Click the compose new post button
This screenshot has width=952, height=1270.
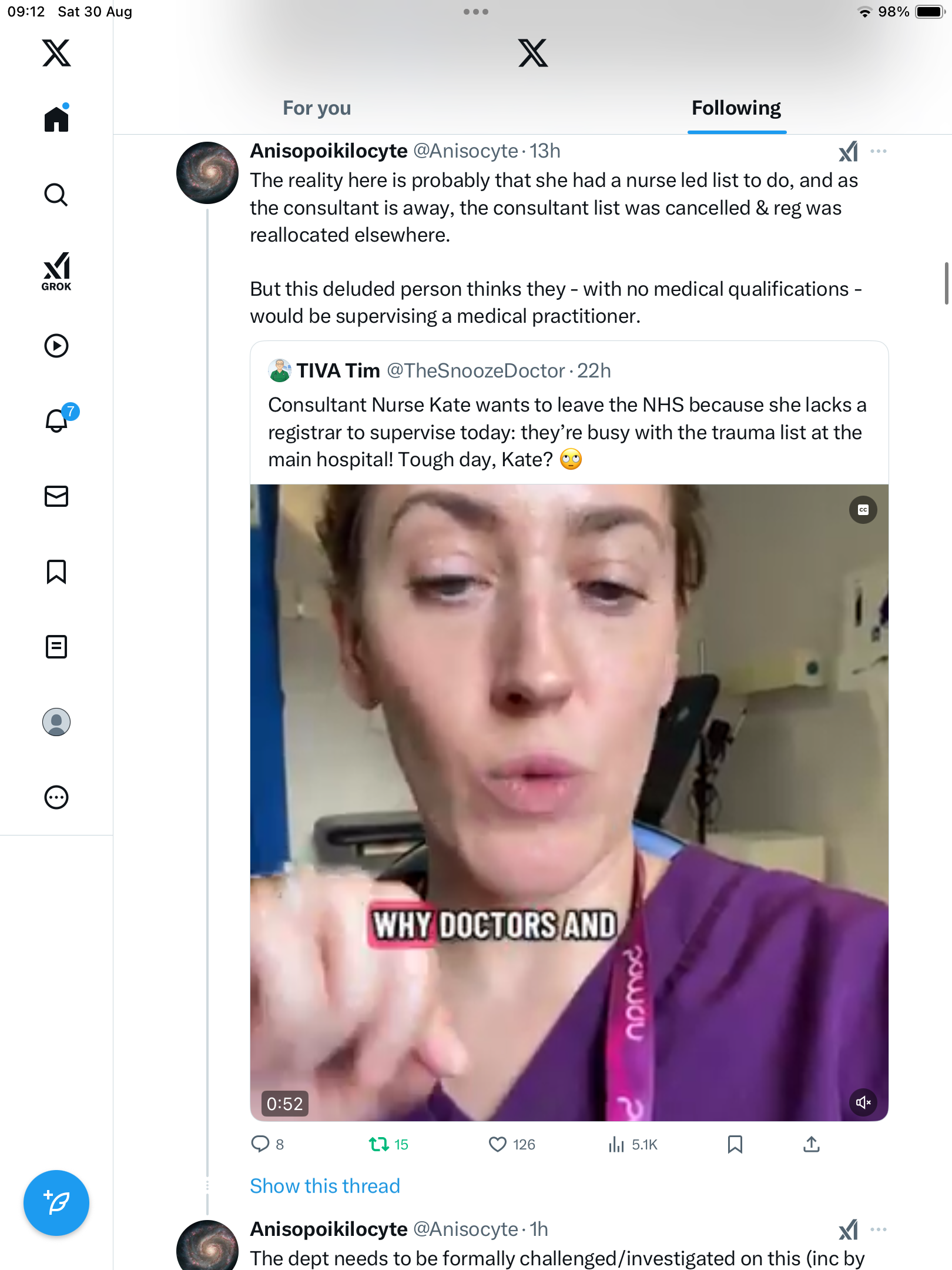coord(56,1203)
